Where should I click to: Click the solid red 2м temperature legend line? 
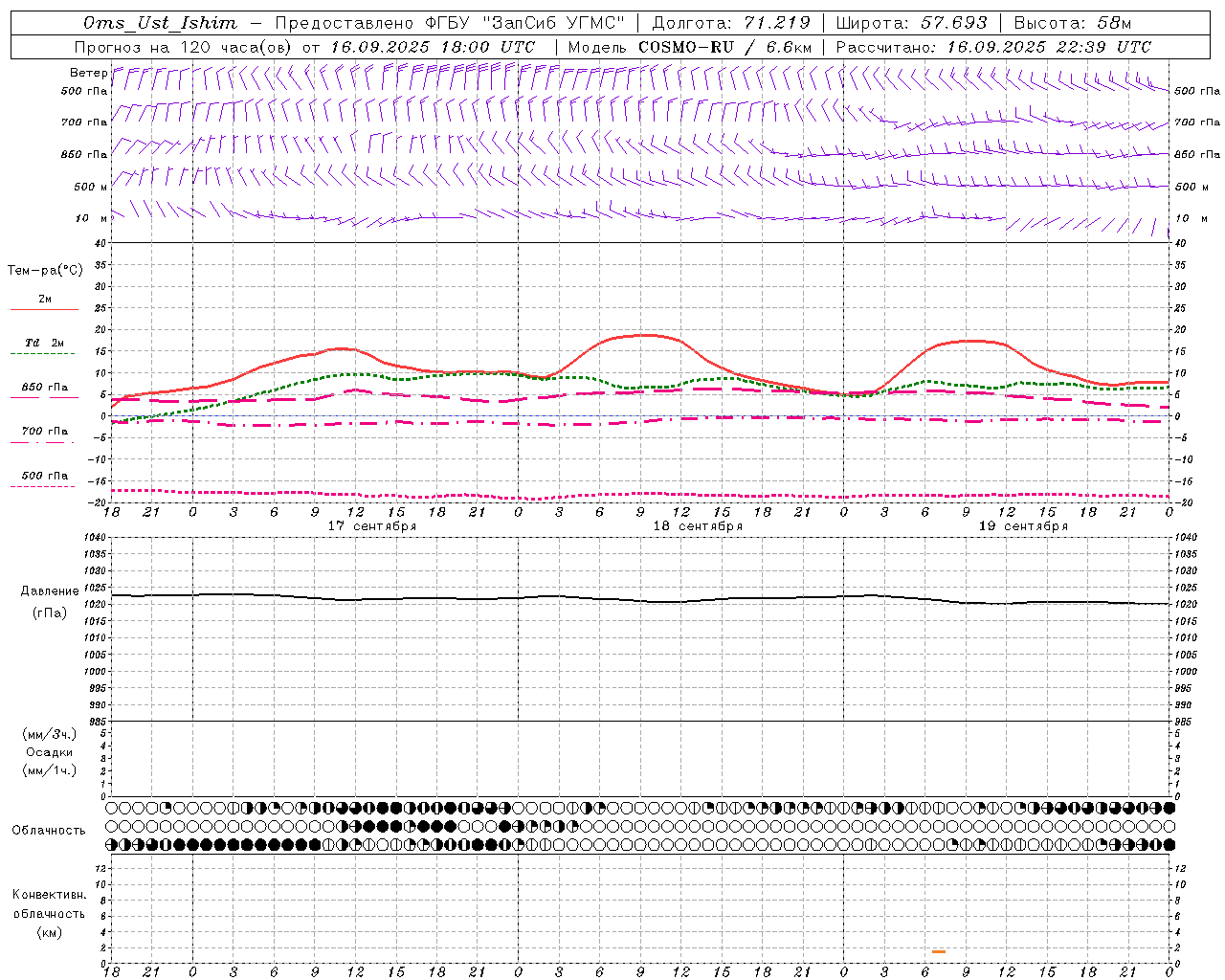point(44,310)
